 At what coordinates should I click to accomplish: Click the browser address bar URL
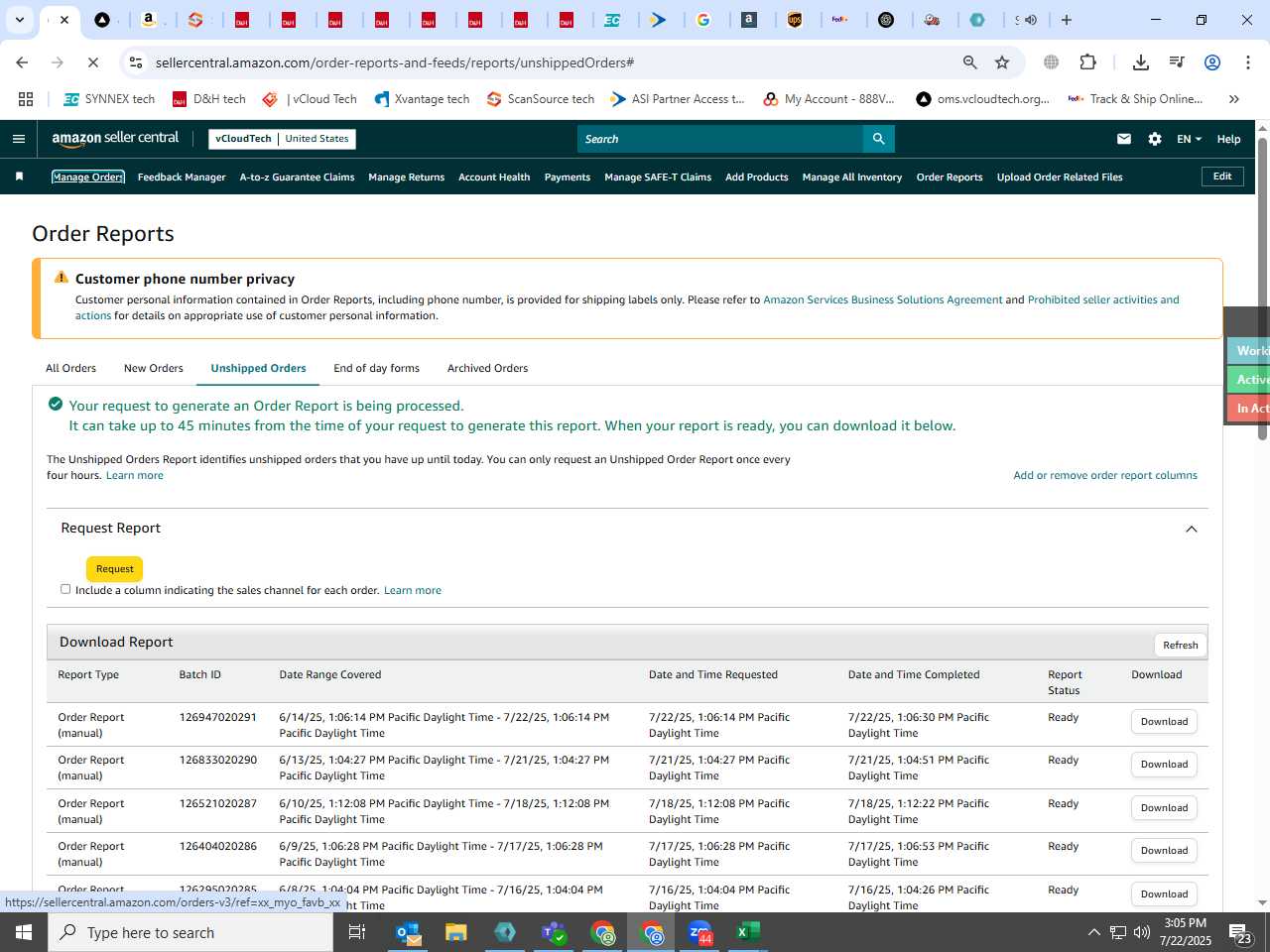pyautogui.click(x=395, y=62)
